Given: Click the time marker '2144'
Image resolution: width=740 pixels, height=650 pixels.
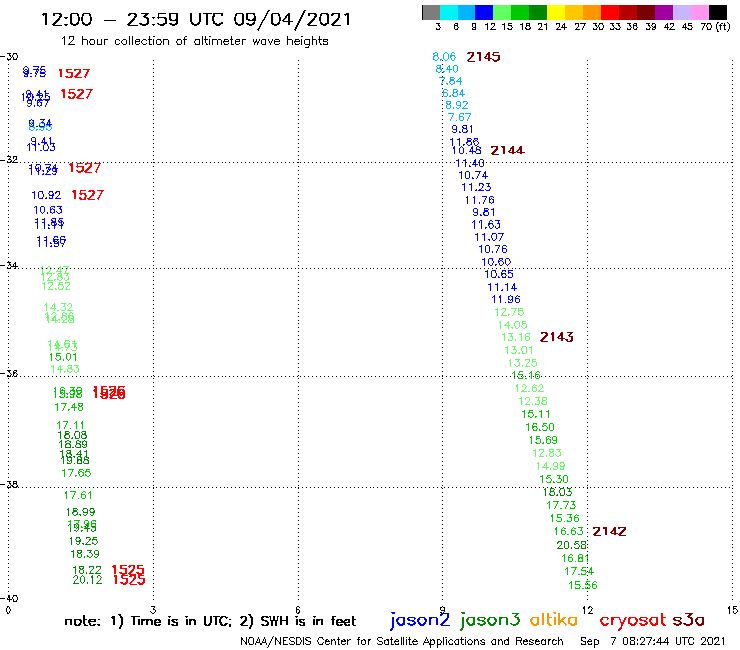Looking at the screenshot, I should (507, 151).
